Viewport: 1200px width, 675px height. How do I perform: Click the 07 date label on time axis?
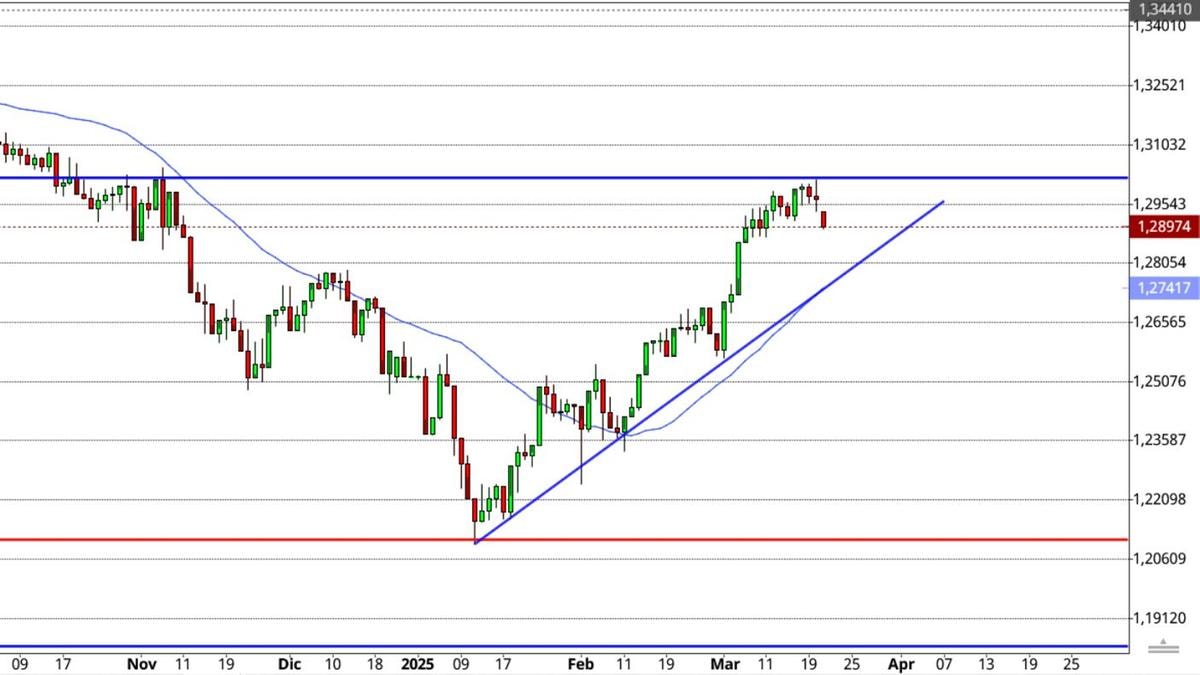point(945,664)
